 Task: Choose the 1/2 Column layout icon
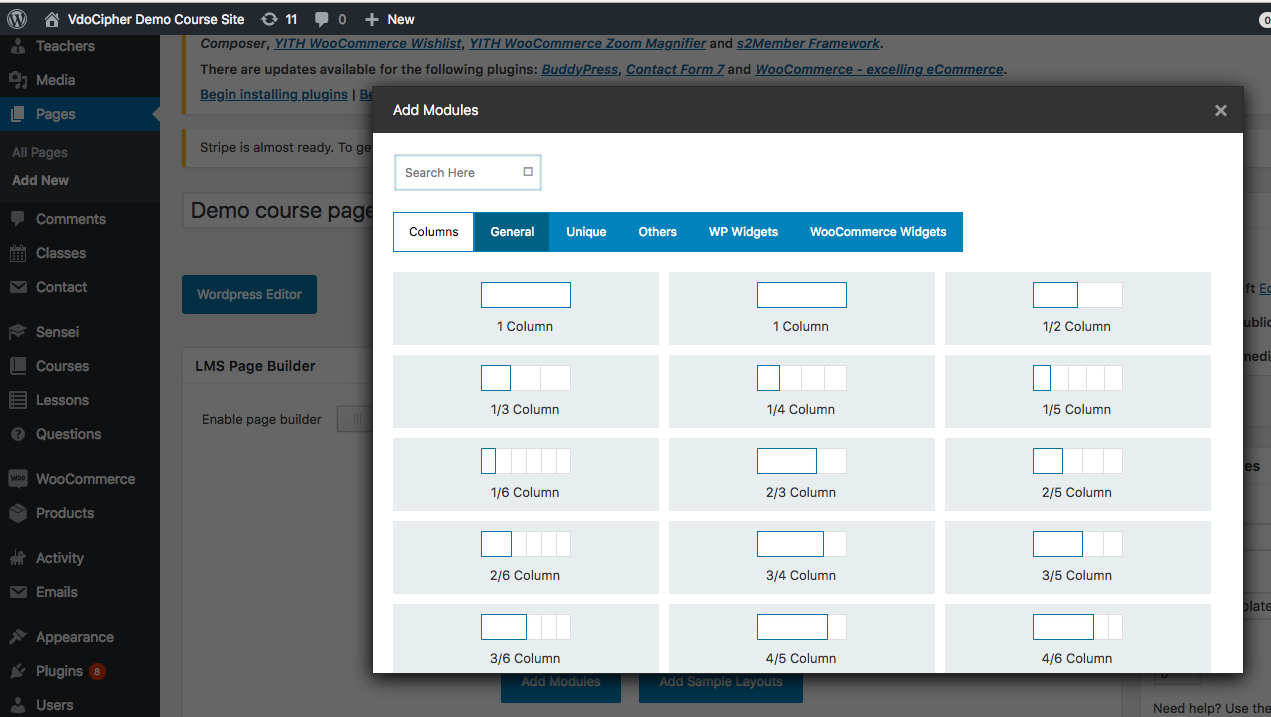pos(1077,295)
